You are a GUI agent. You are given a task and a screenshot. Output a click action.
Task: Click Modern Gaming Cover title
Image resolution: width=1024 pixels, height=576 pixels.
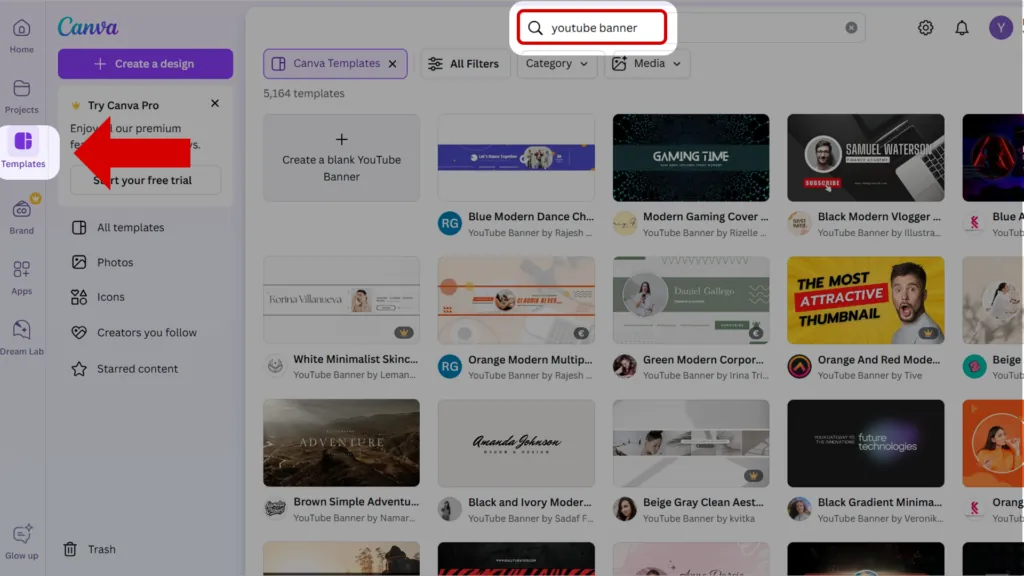(705, 216)
